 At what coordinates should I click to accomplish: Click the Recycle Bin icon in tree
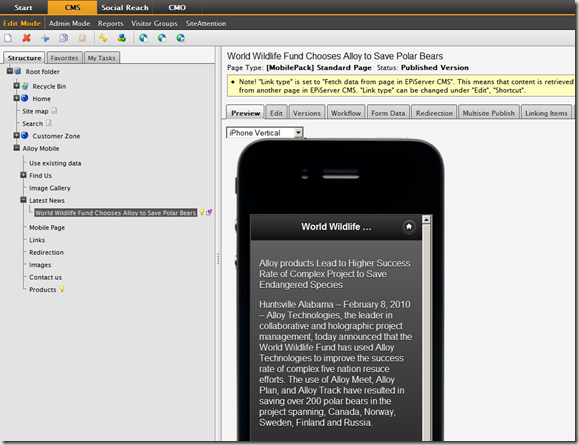25,86
